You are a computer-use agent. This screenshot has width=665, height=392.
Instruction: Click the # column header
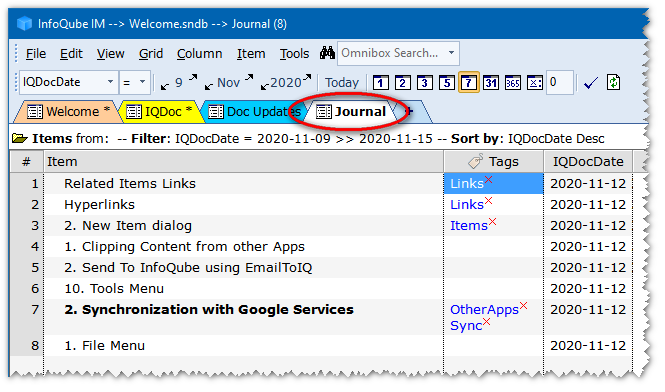click(x=26, y=161)
